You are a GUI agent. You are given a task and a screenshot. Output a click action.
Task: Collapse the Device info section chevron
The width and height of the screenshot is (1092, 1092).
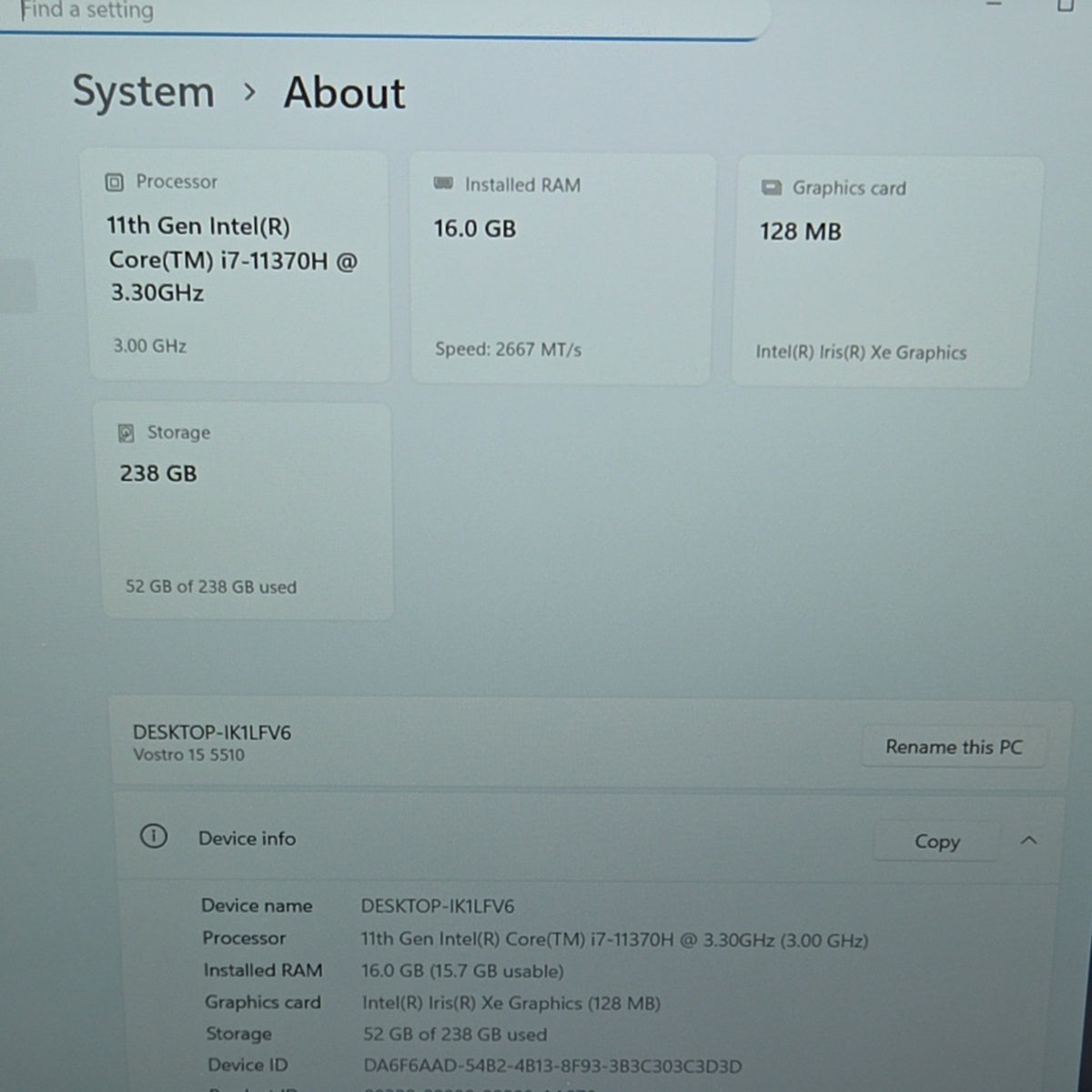pos(1029,840)
